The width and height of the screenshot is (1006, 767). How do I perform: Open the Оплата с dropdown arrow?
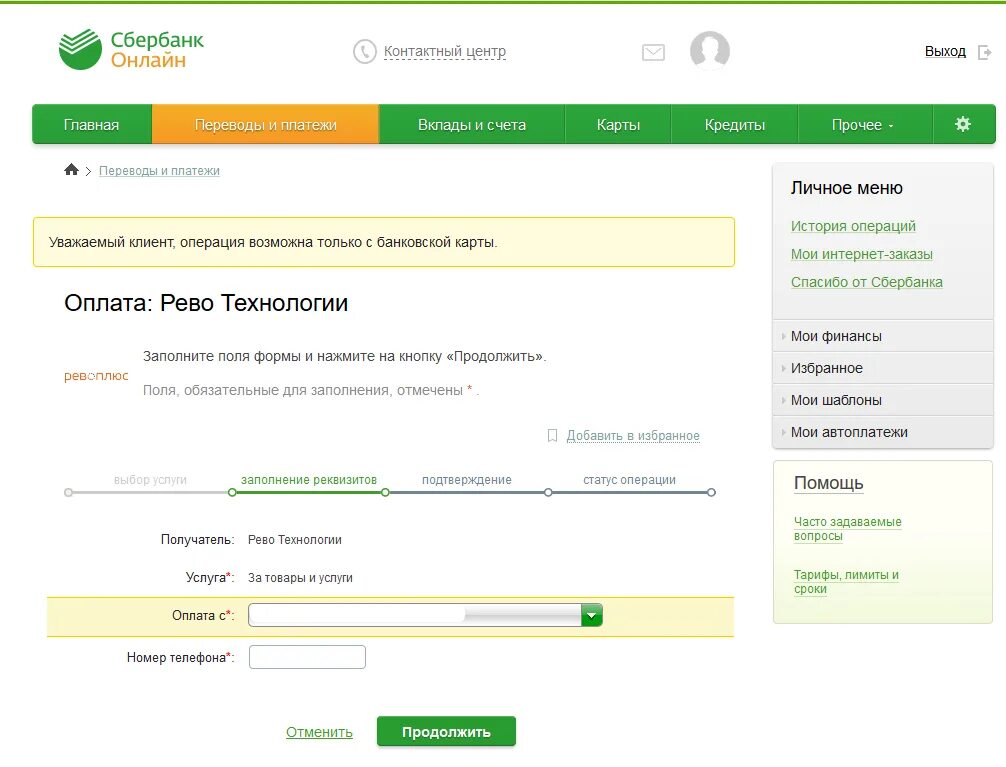point(592,615)
